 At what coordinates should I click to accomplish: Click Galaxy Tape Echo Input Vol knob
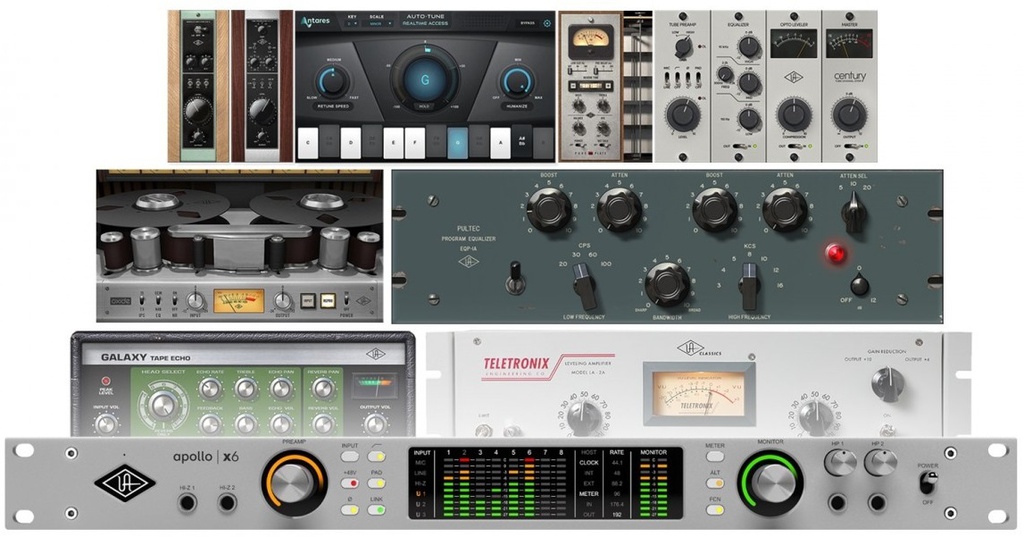click(105, 425)
